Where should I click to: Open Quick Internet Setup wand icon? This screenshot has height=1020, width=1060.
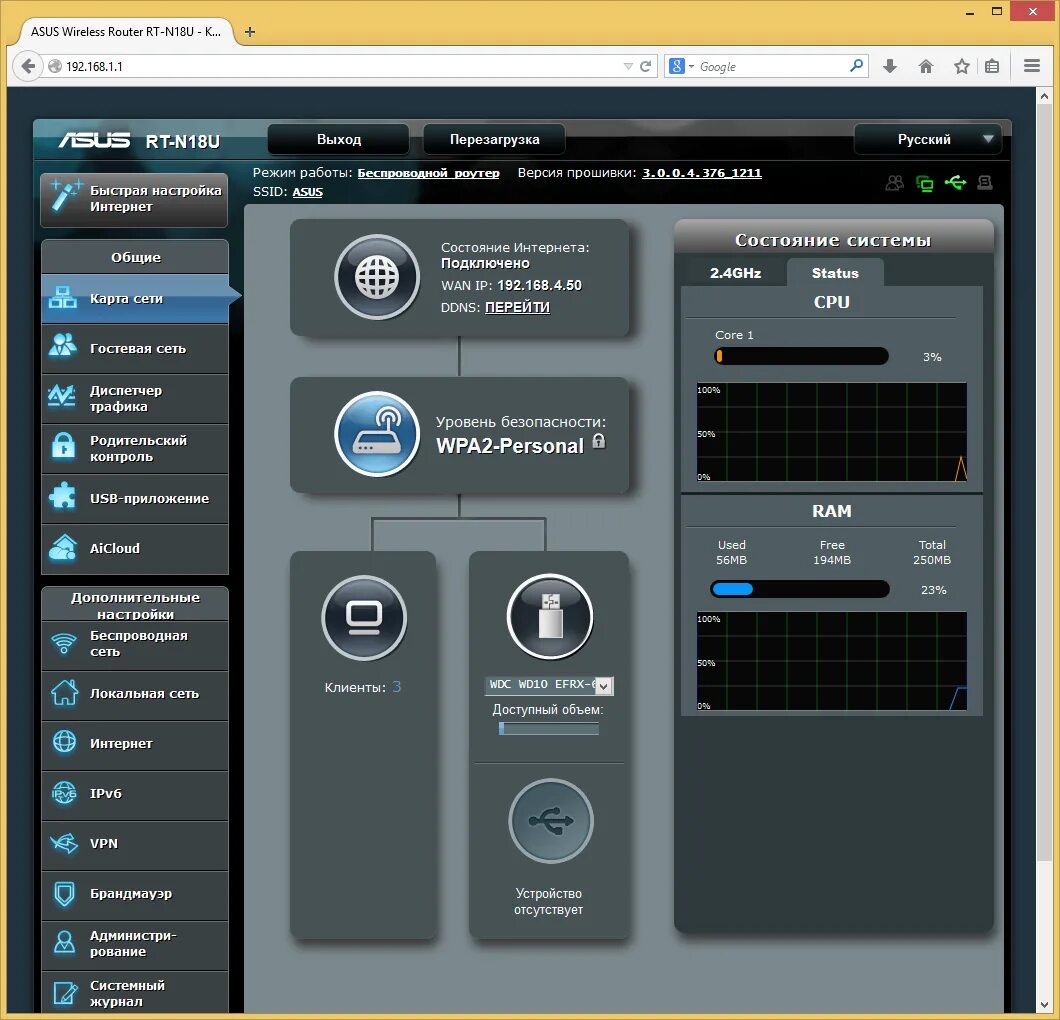66,196
